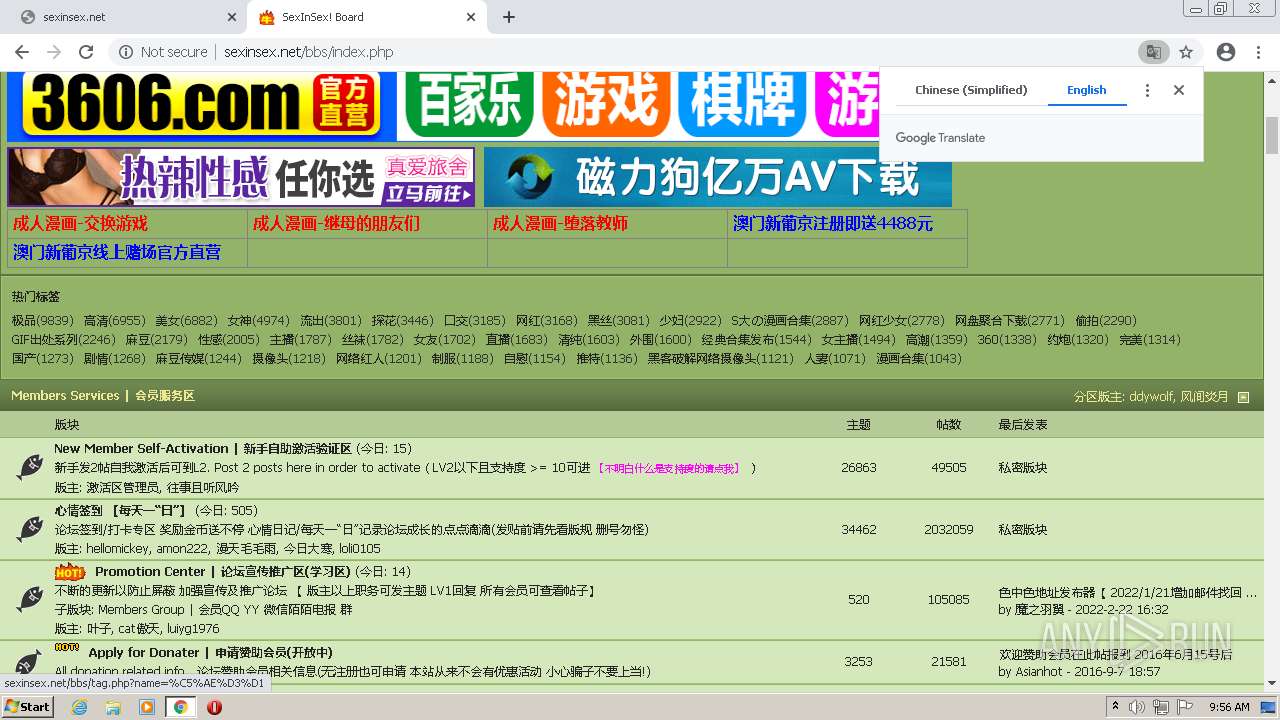Select tag 国产(1273)
This screenshot has height=720, width=1280.
click(42, 359)
